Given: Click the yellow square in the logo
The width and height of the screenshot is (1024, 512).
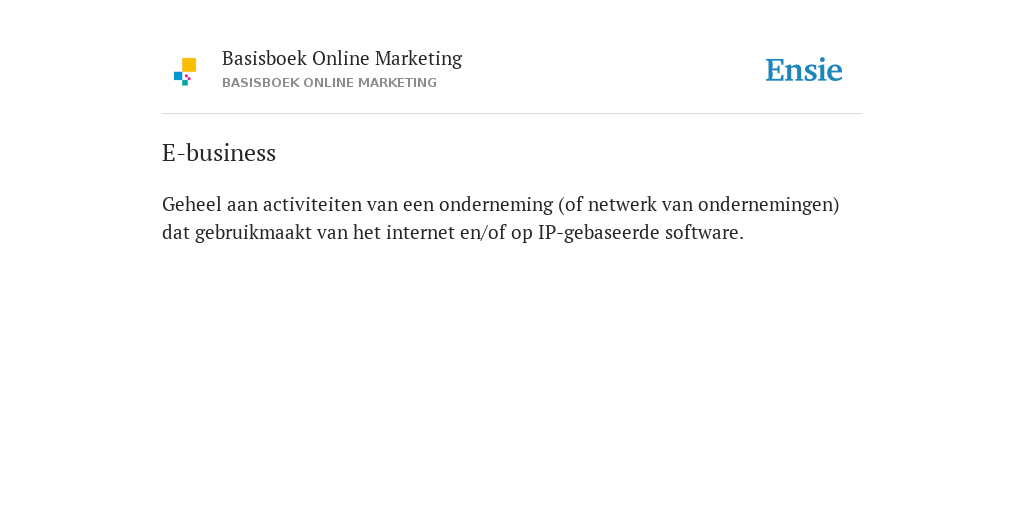Looking at the screenshot, I should coord(189,65).
